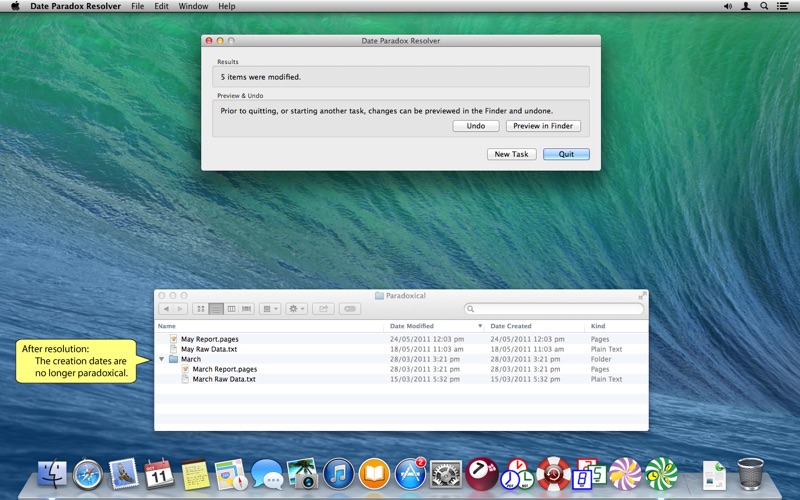The height and width of the screenshot is (500, 800).
Task: Open the Action gear dropdown in Finder toolbar
Action: (296, 309)
